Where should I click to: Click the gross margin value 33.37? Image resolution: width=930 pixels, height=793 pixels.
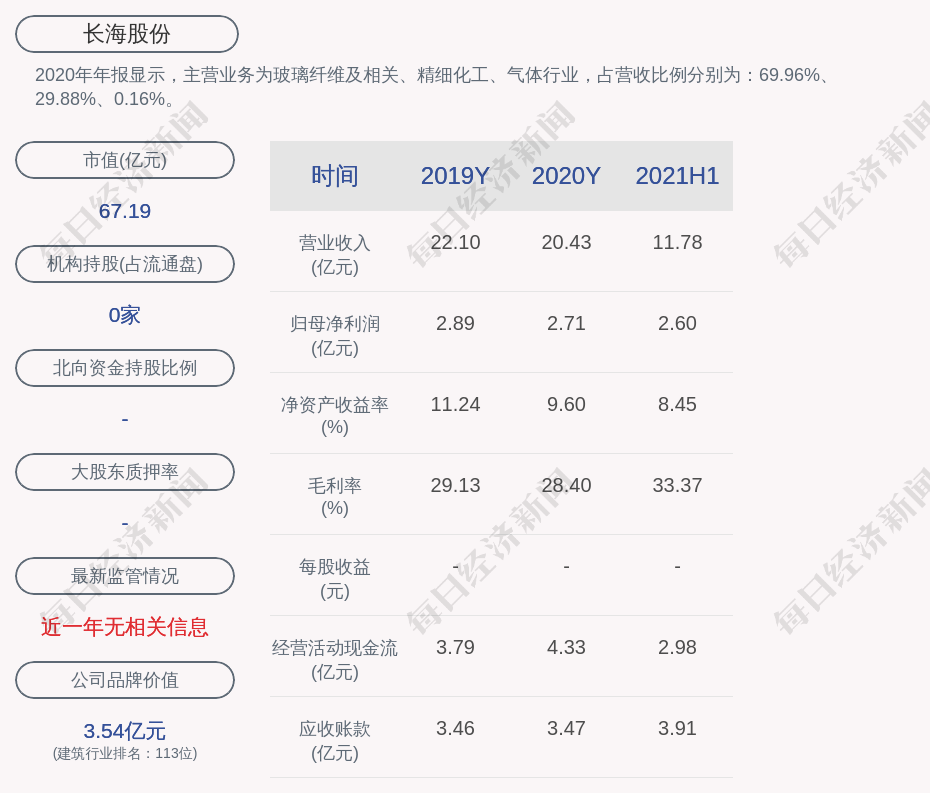677,485
